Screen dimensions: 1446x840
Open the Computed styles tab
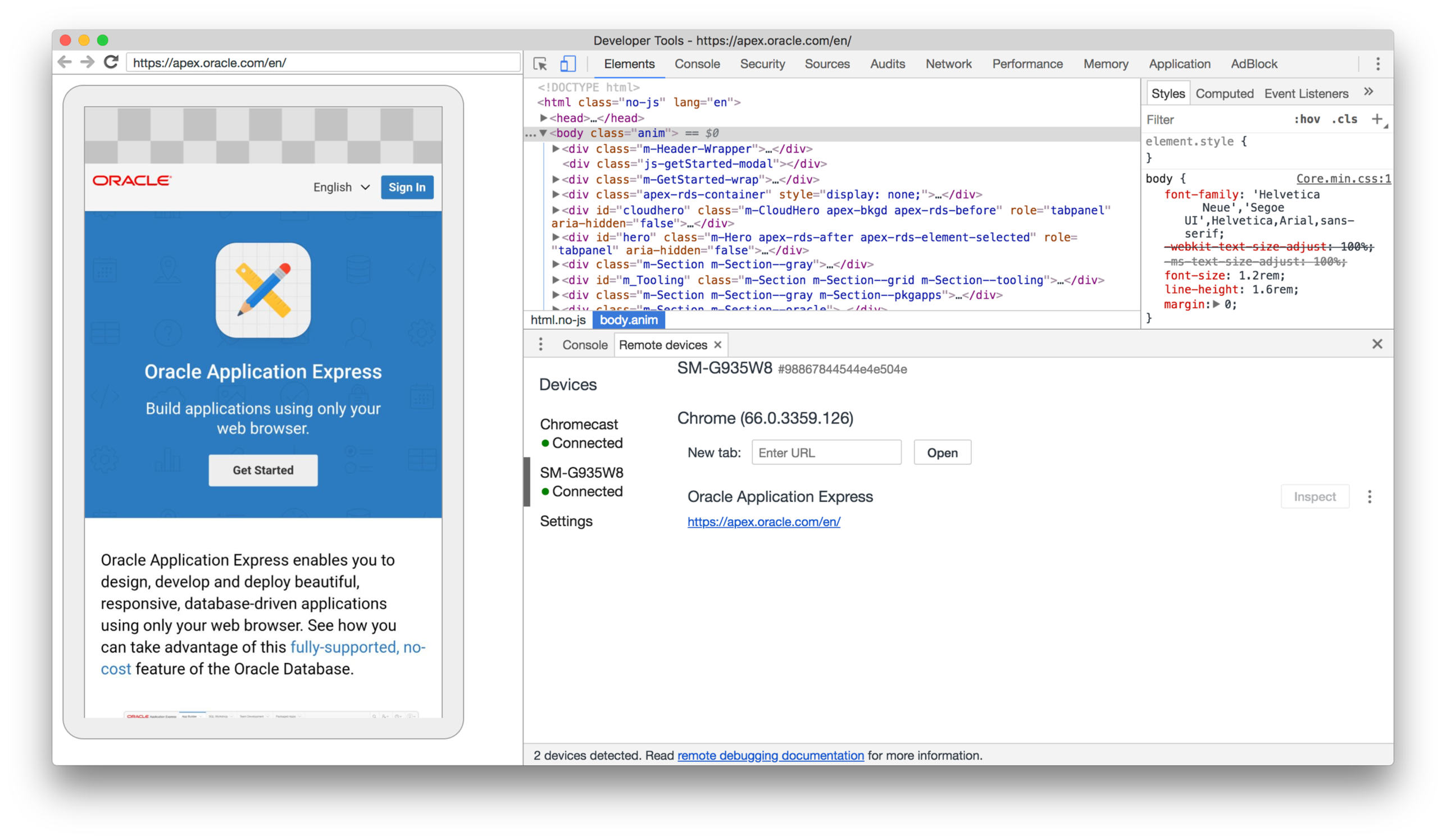click(1224, 93)
